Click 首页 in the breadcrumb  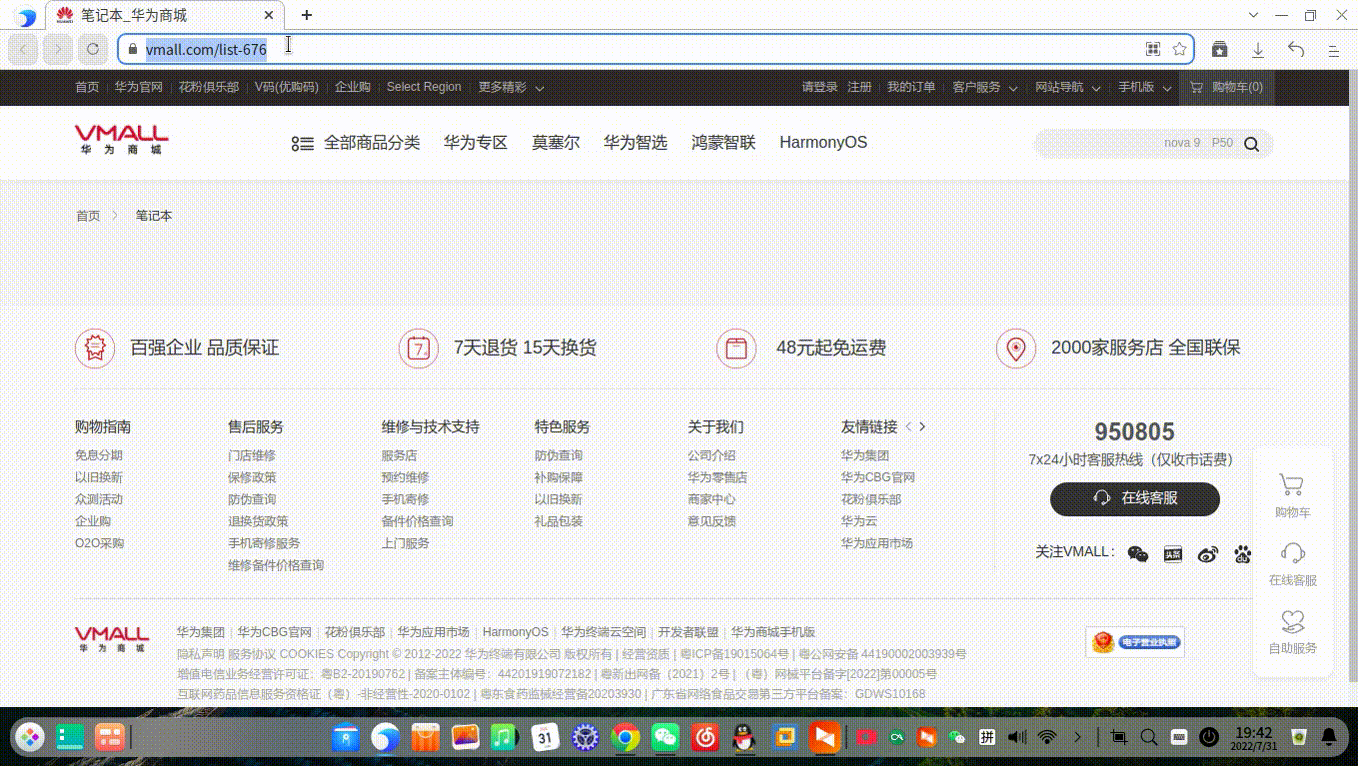click(x=88, y=216)
